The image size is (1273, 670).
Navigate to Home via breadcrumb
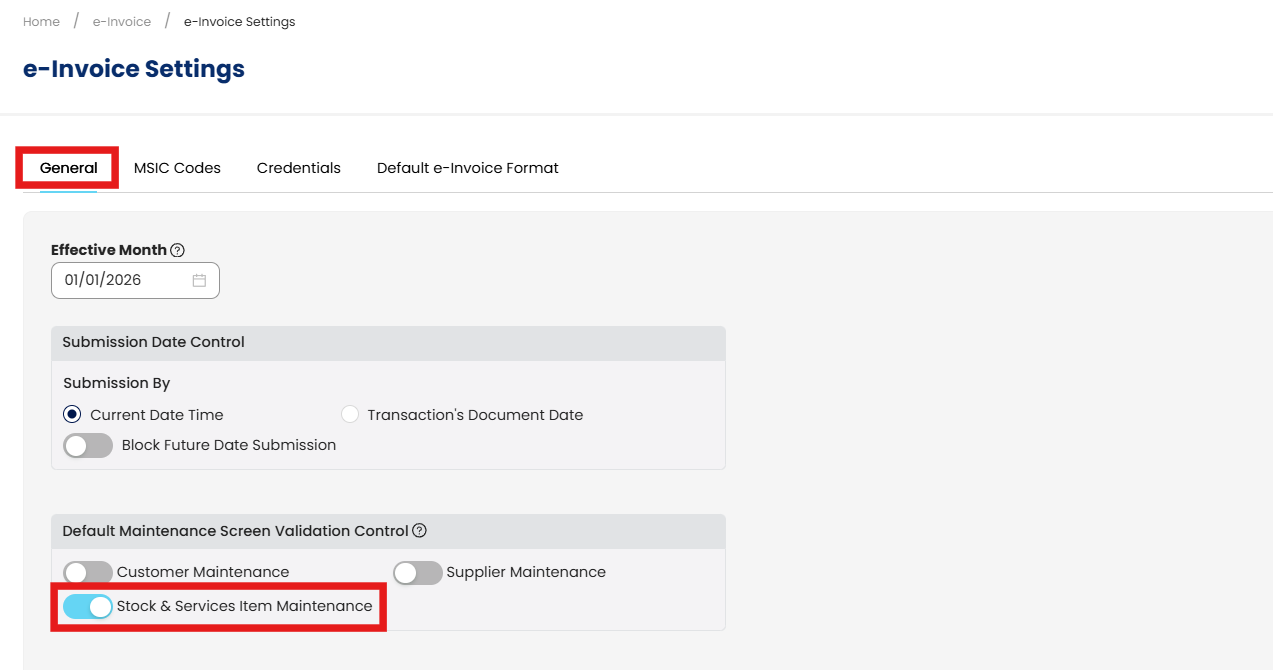41,22
